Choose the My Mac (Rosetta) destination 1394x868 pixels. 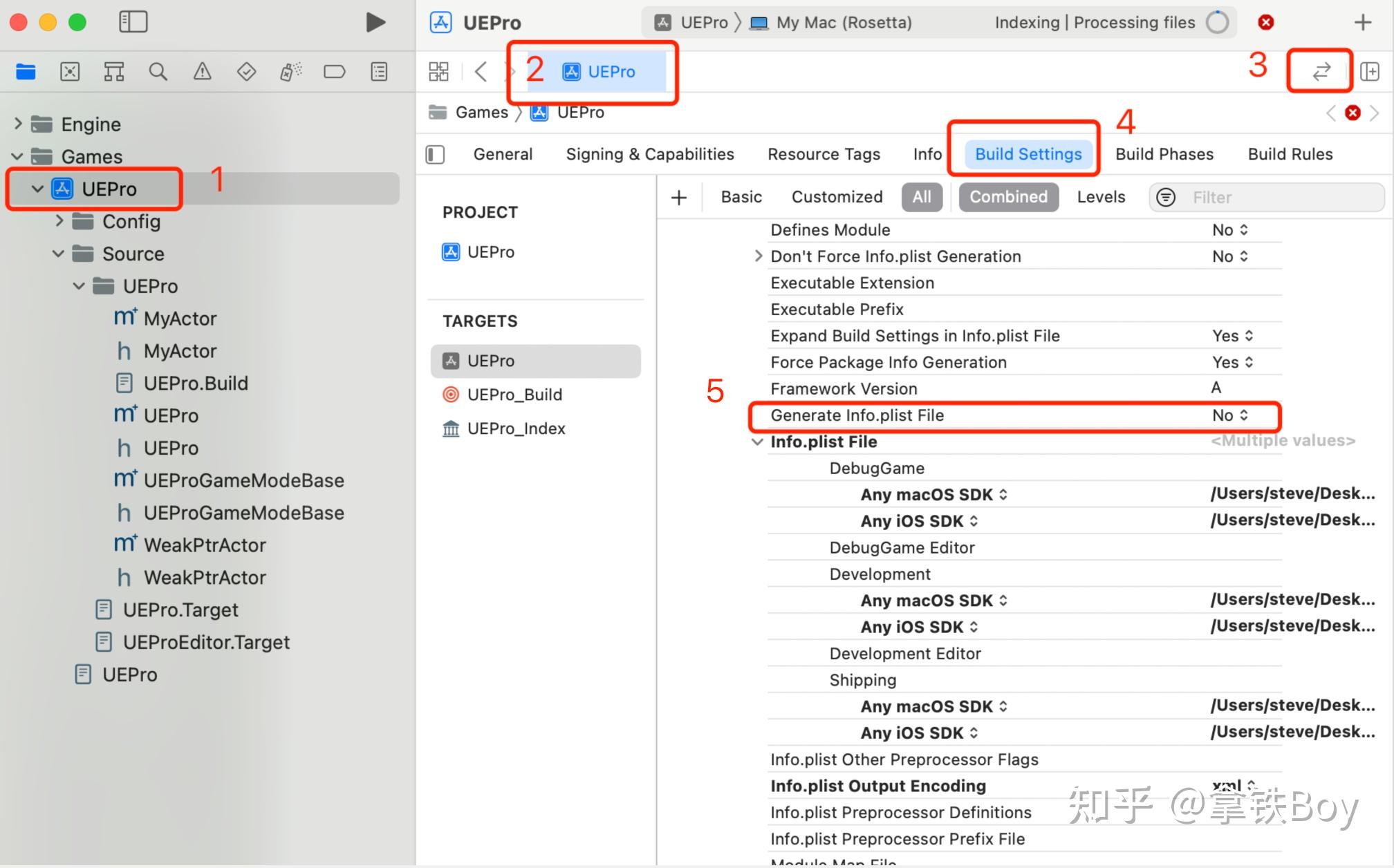831,23
